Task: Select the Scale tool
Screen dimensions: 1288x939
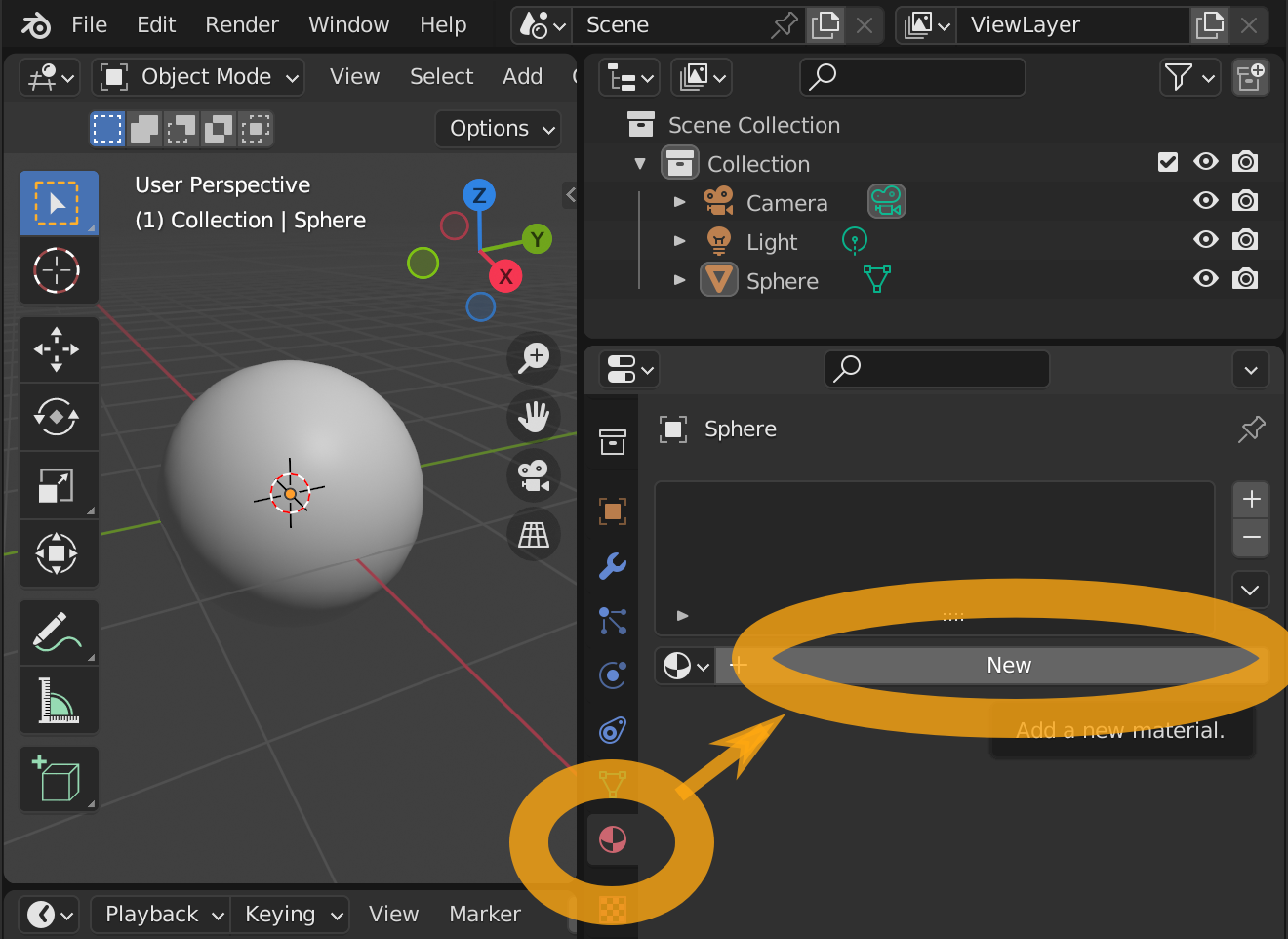Action: coord(59,485)
